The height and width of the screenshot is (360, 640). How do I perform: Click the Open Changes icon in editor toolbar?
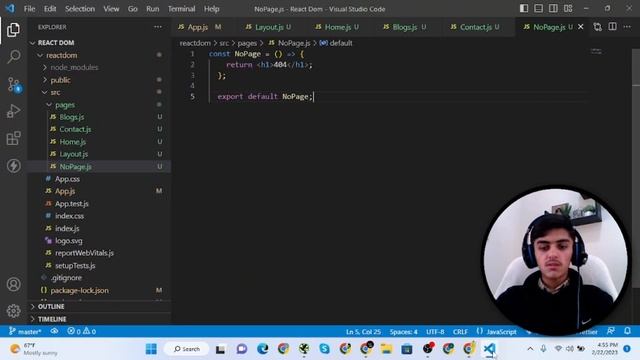(x=598, y=27)
